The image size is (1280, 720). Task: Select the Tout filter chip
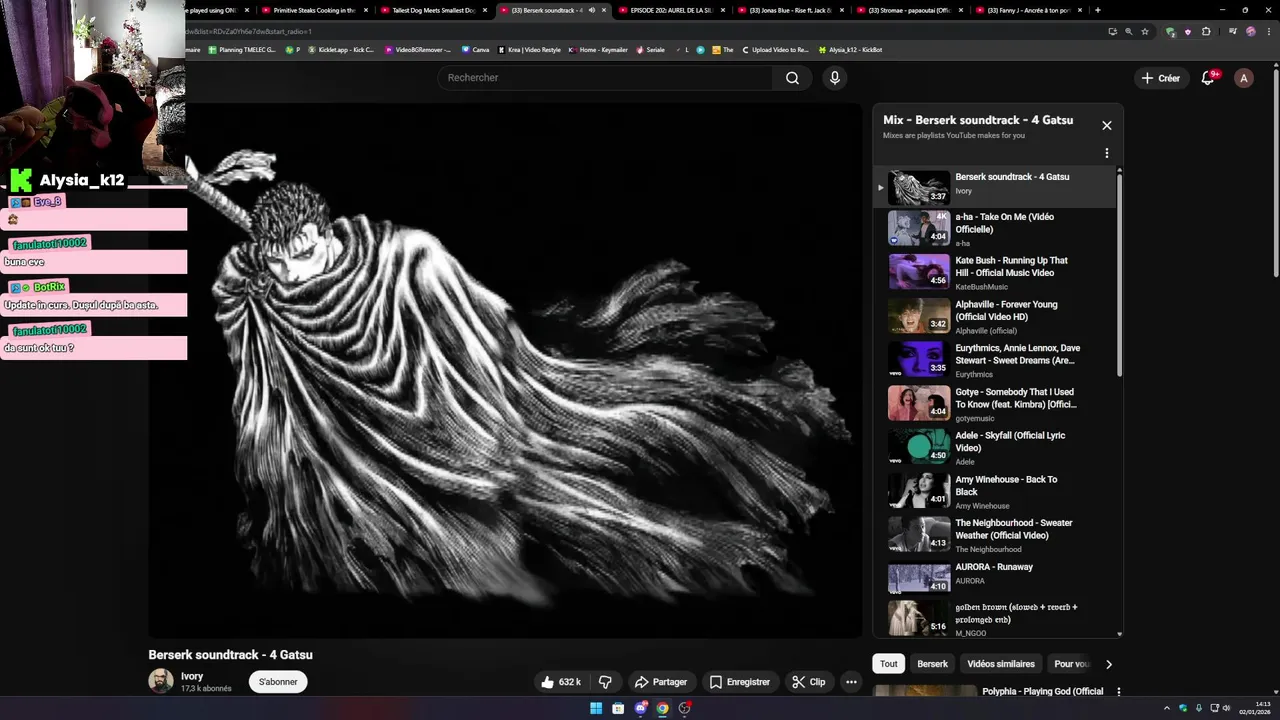[889, 664]
